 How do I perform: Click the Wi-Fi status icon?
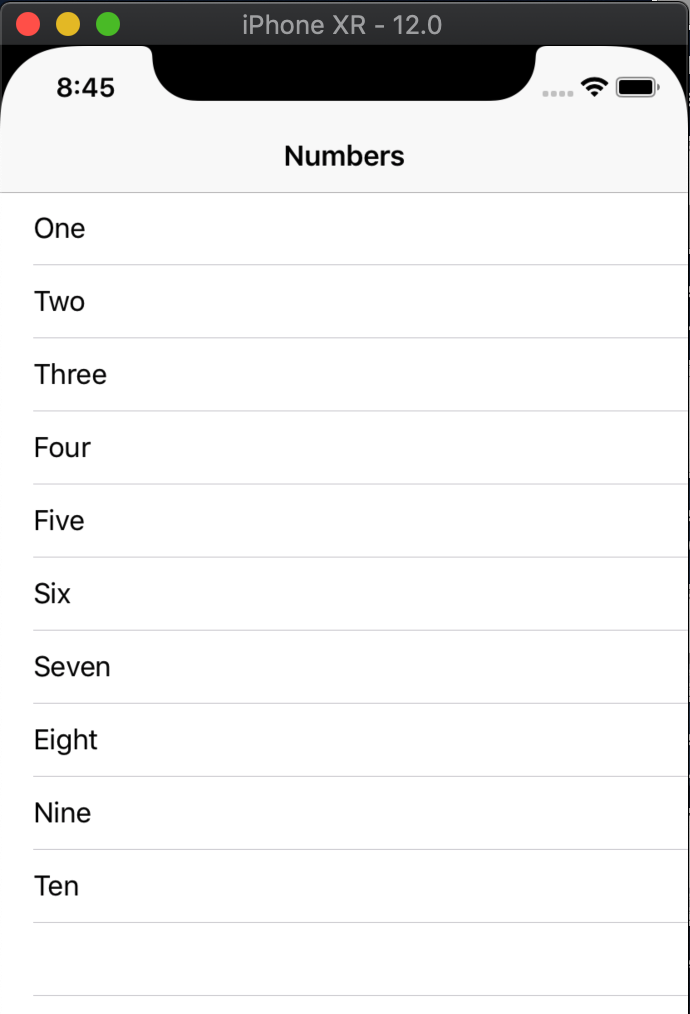(594, 88)
